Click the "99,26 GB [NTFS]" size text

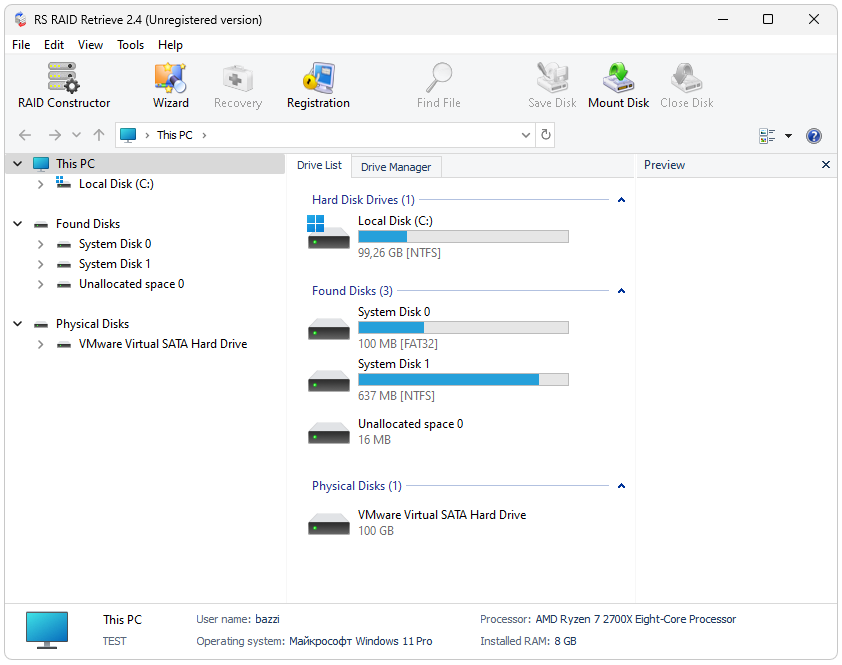coord(399,252)
